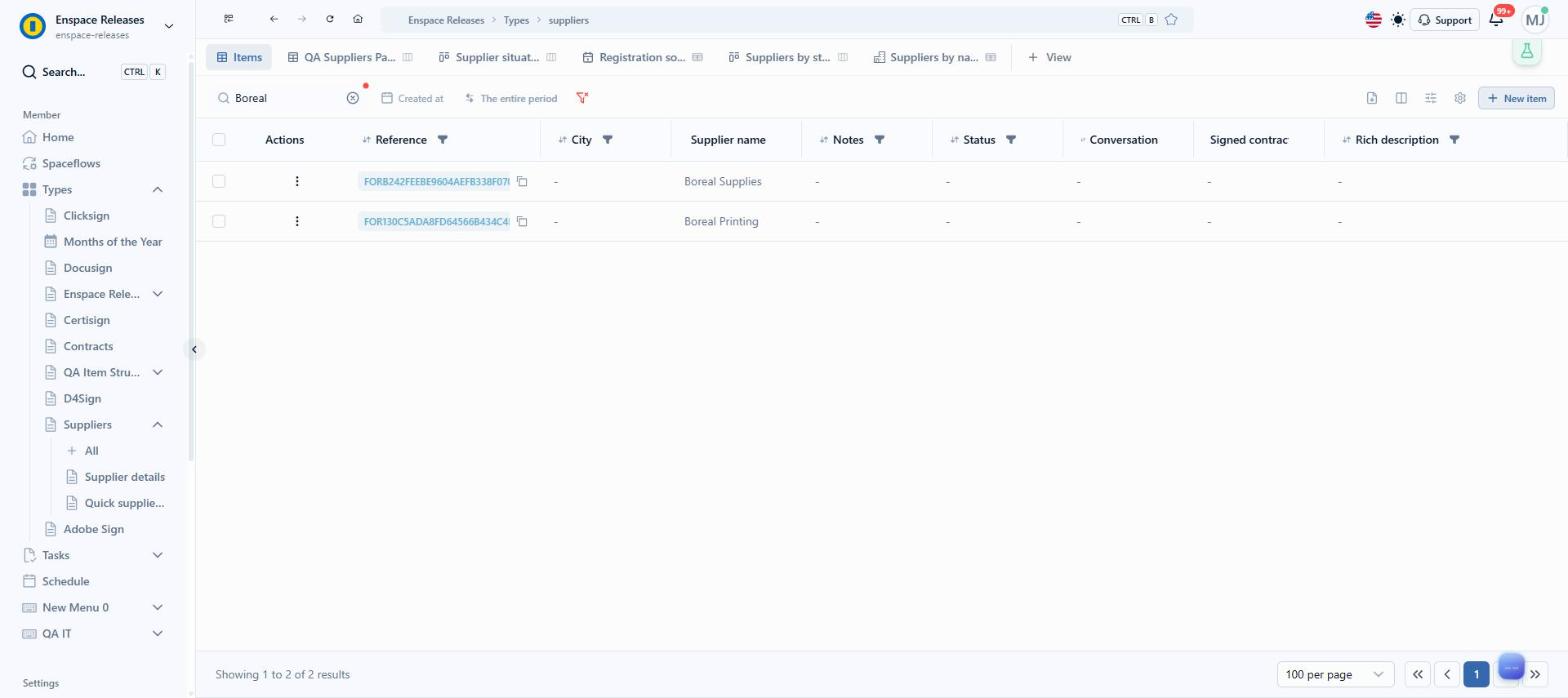Open actions menu for Boreal Printing row
This screenshot has height=698, width=1568.
tap(297, 221)
